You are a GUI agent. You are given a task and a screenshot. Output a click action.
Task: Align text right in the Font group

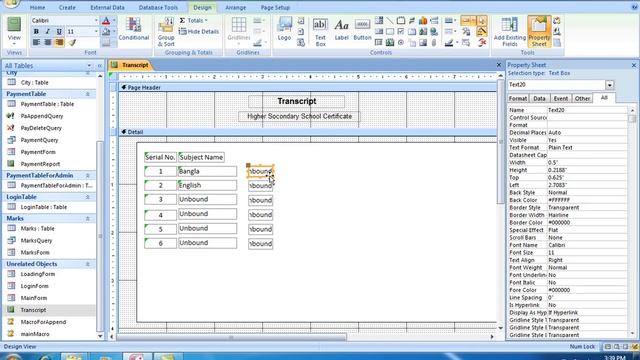59,42
